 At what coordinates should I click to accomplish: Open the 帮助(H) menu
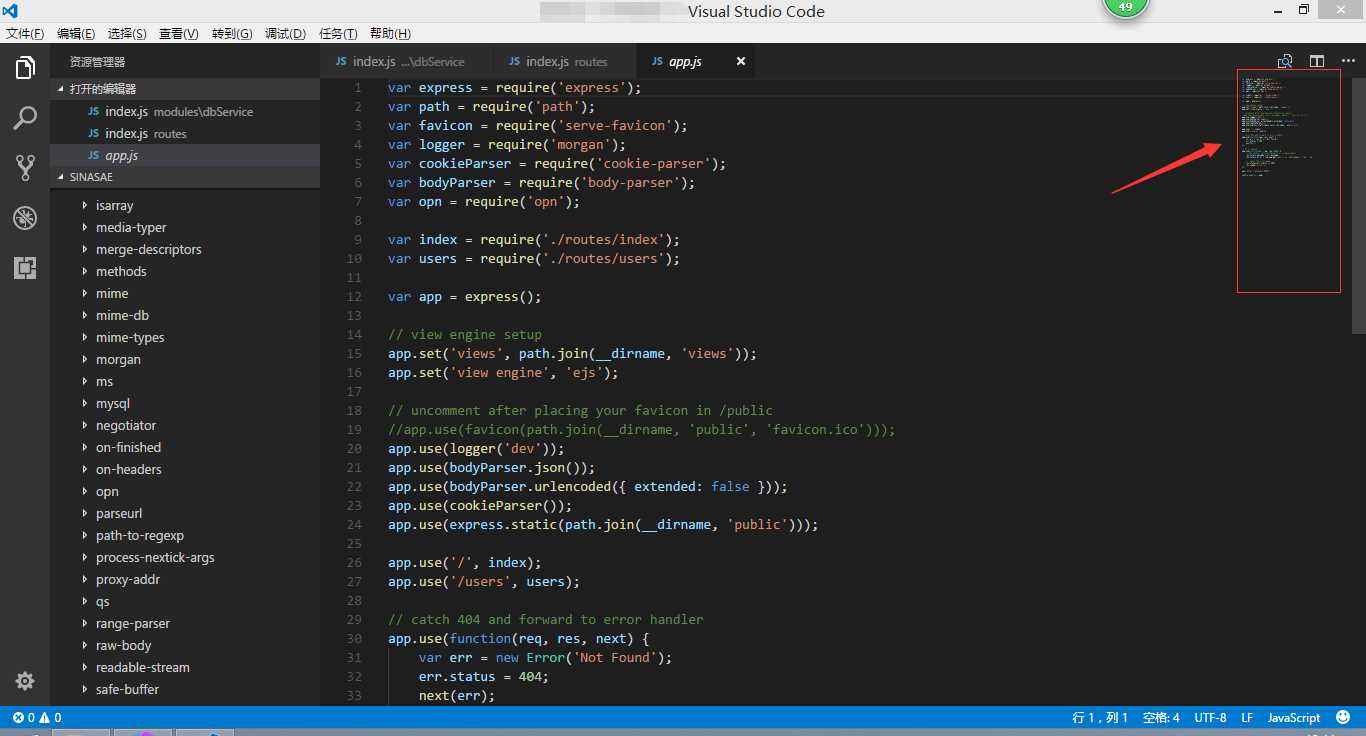390,33
